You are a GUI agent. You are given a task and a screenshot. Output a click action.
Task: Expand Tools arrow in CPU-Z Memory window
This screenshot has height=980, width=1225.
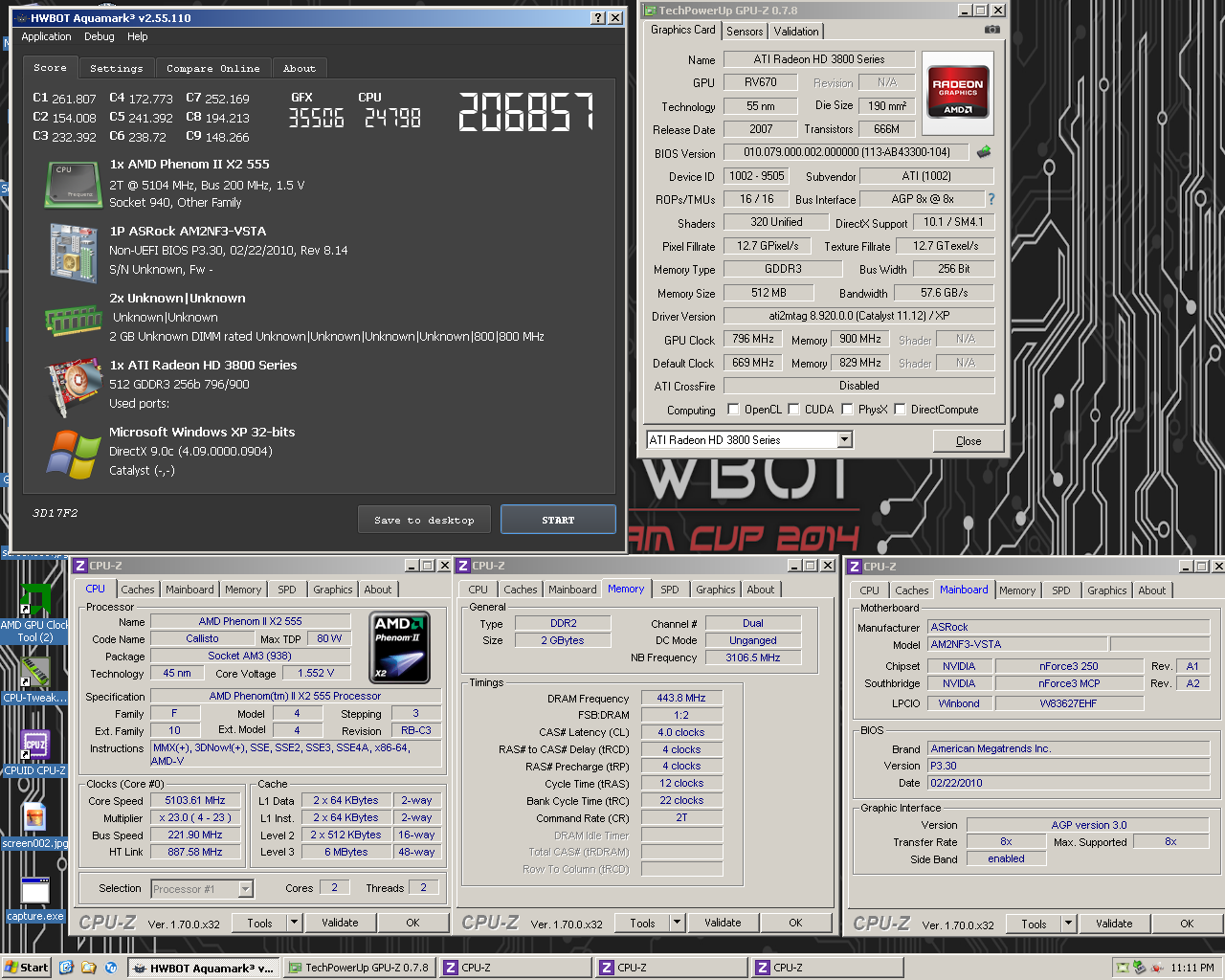[677, 924]
